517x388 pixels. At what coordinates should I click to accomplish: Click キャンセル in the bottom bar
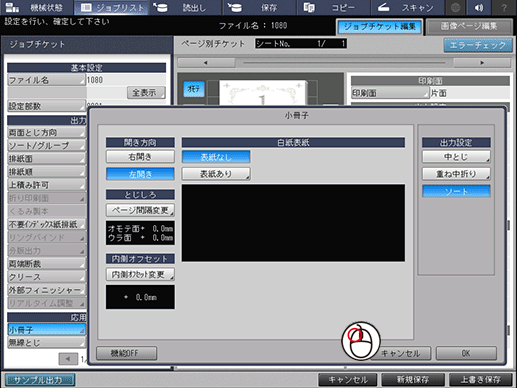point(348,380)
